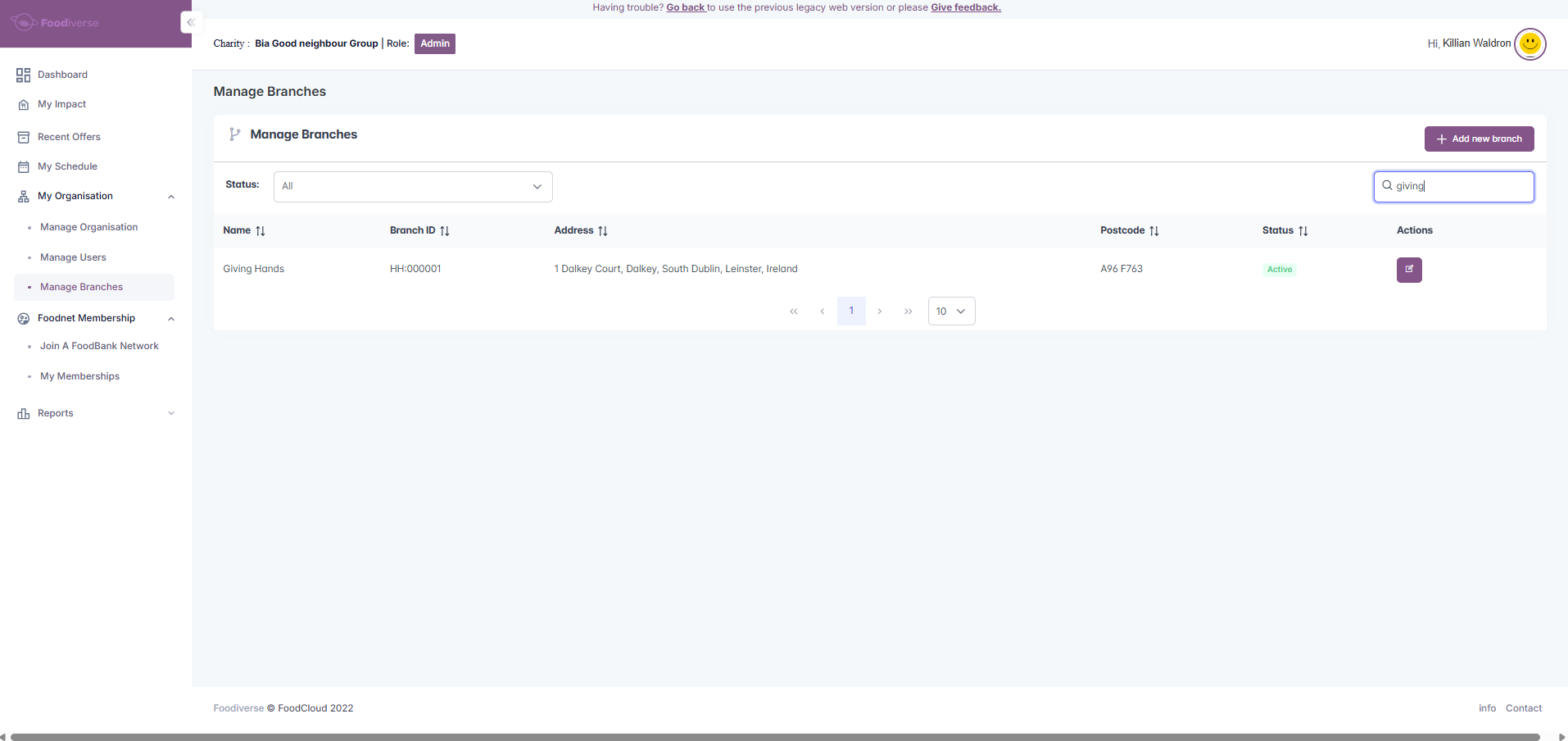
Task: Sort by Name column arrows
Action: [x=261, y=231]
